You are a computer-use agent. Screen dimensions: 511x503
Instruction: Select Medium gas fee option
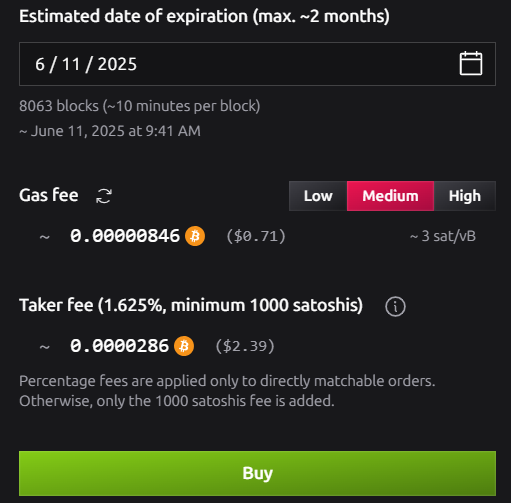tap(390, 196)
